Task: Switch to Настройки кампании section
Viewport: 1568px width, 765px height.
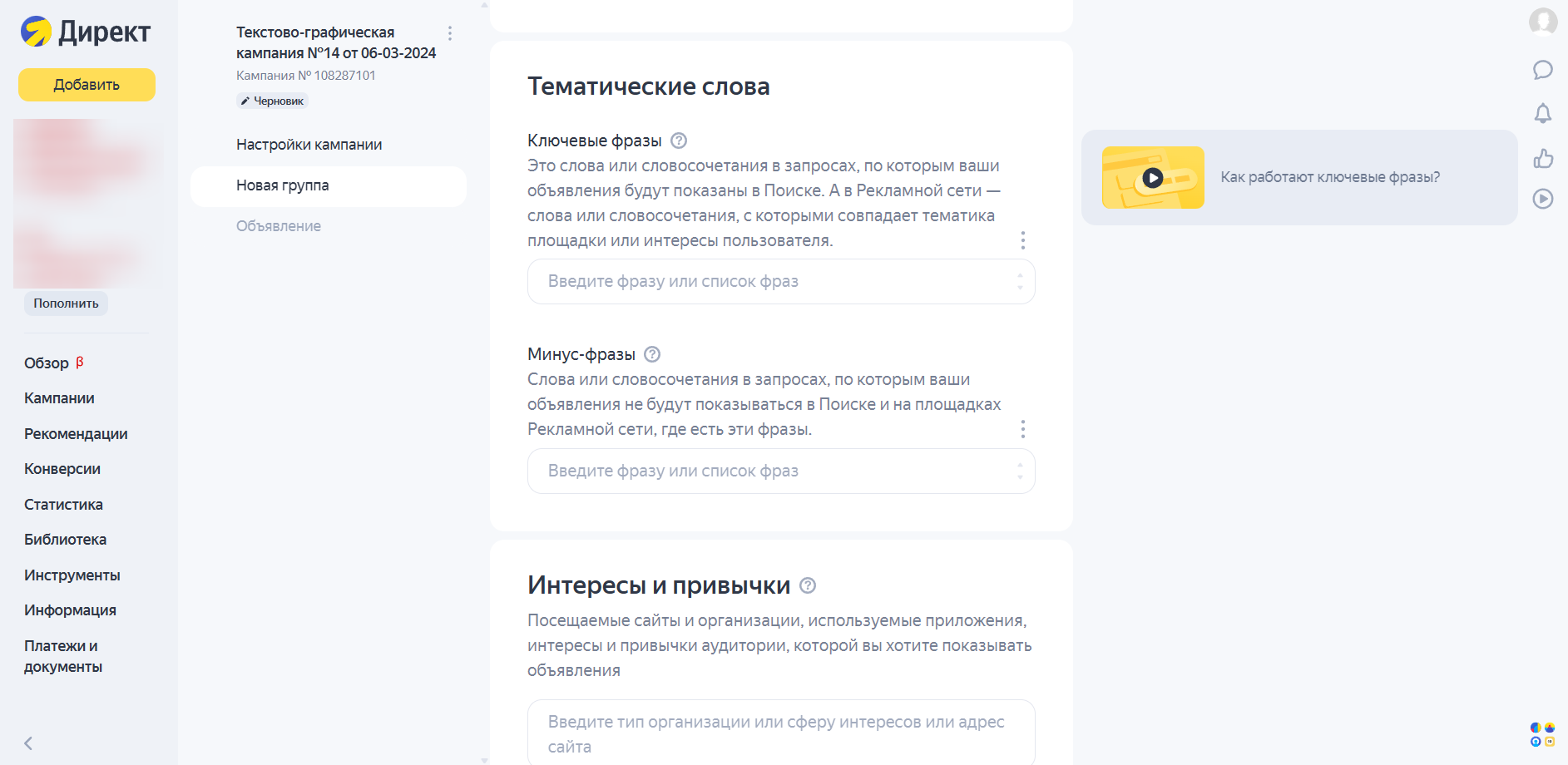Action: [x=309, y=144]
